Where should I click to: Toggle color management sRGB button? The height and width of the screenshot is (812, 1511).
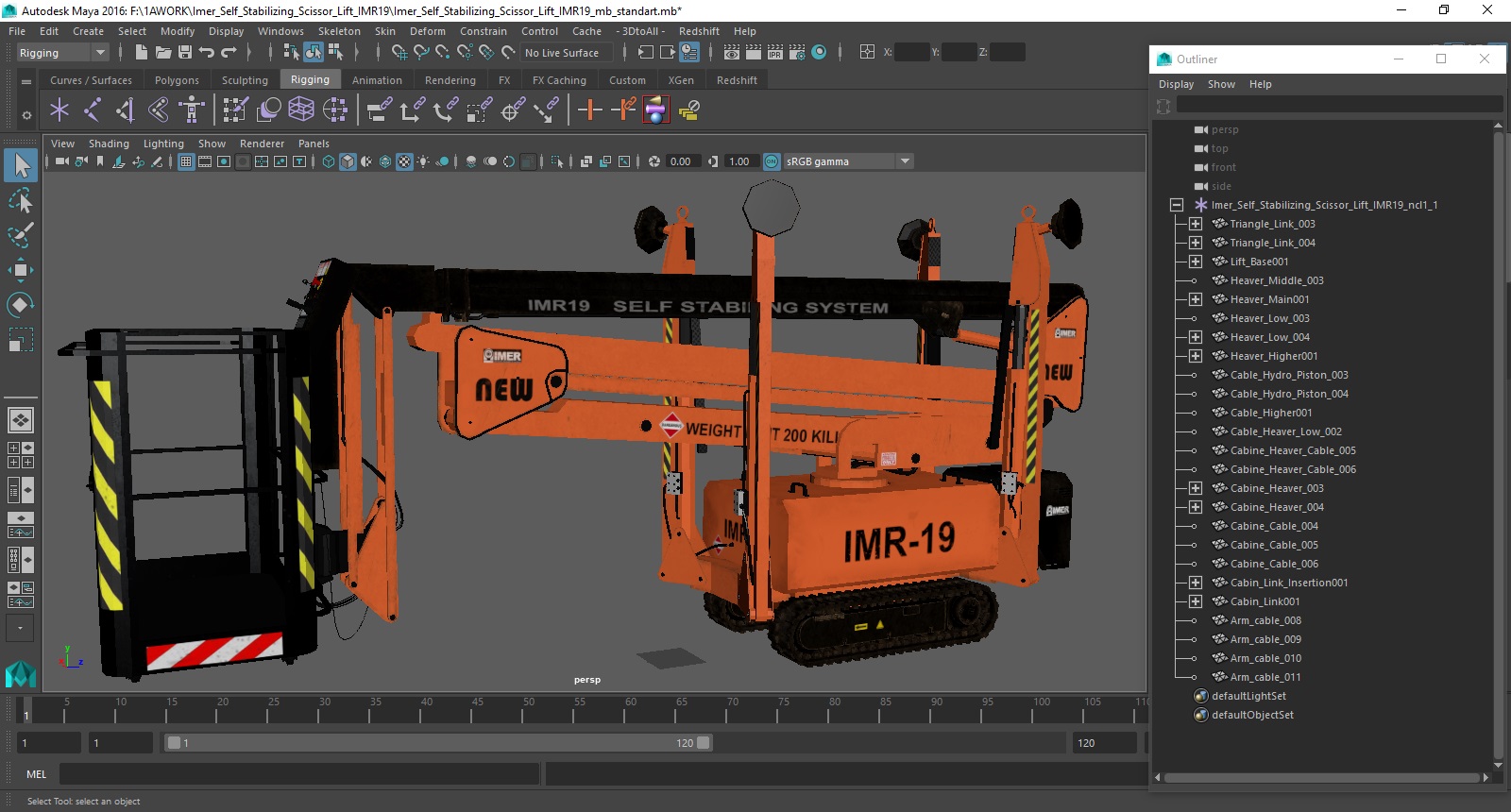click(x=772, y=161)
